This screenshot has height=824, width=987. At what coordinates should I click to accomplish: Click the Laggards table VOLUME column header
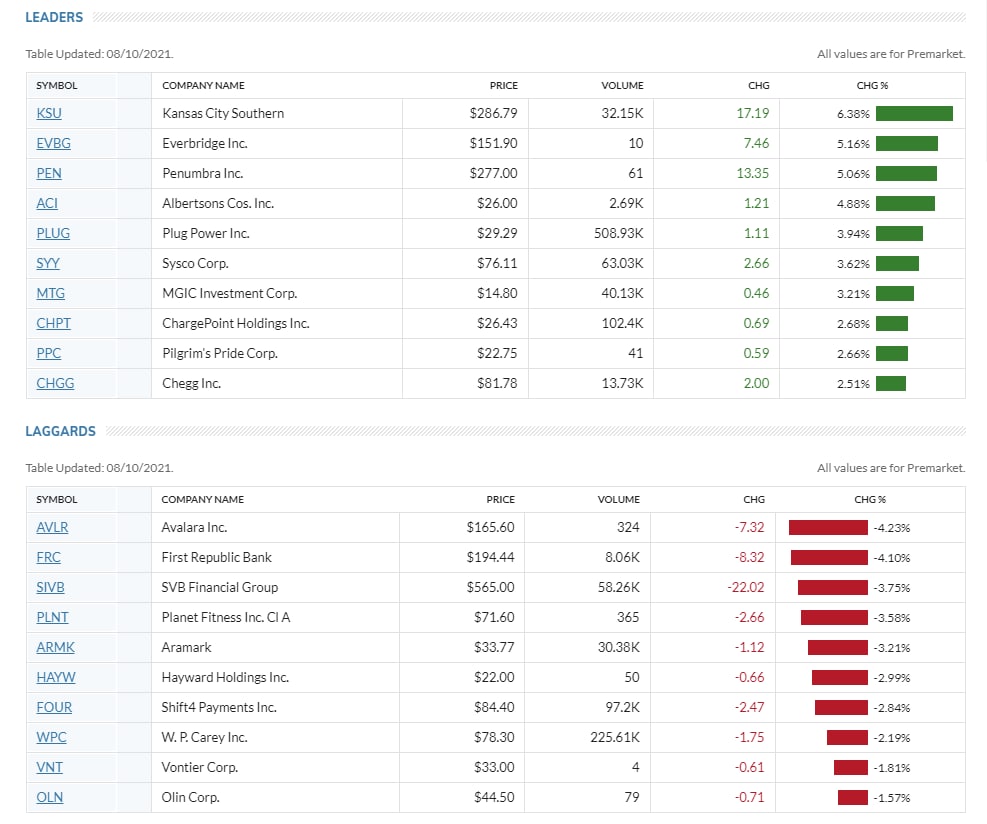click(618, 500)
